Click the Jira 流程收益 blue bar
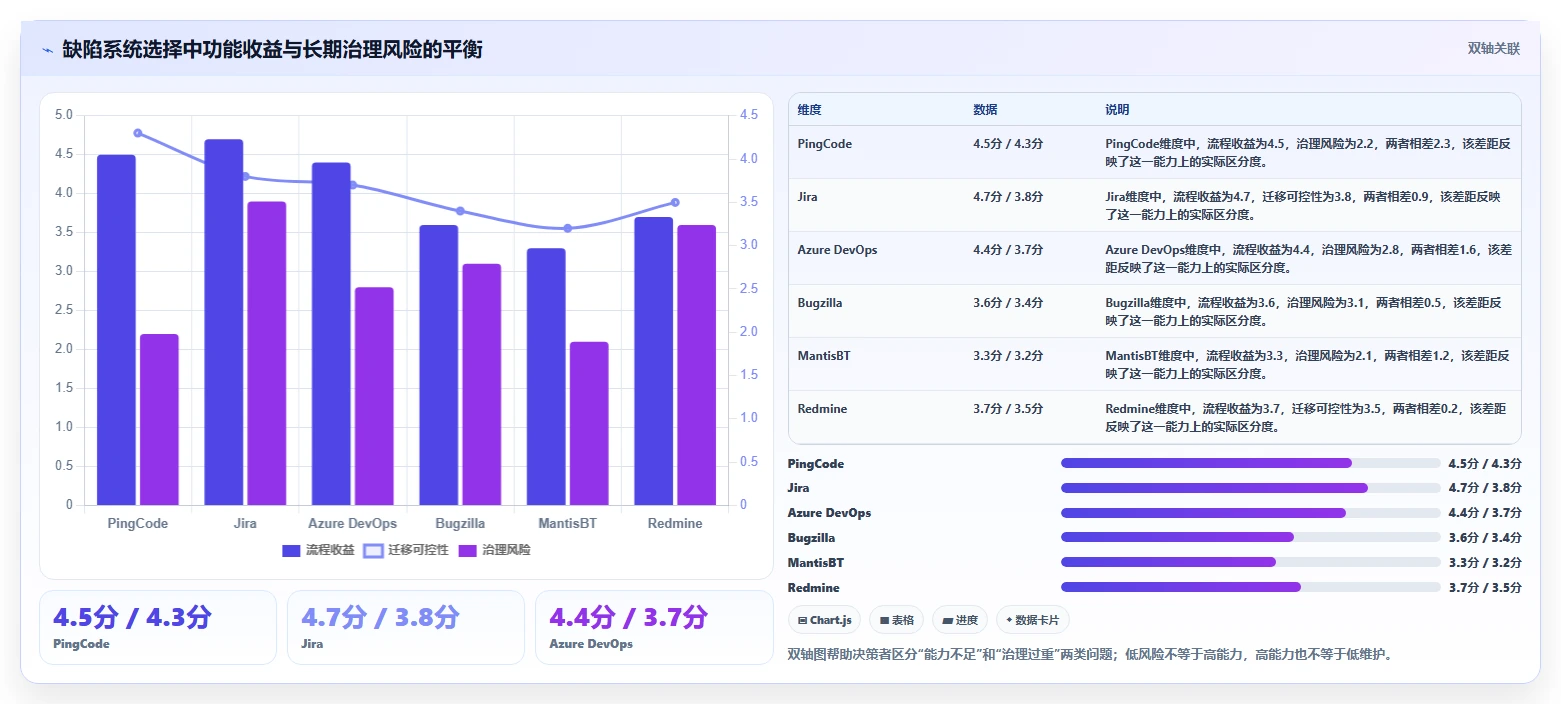The height and width of the screenshot is (704, 1561). 224,322
